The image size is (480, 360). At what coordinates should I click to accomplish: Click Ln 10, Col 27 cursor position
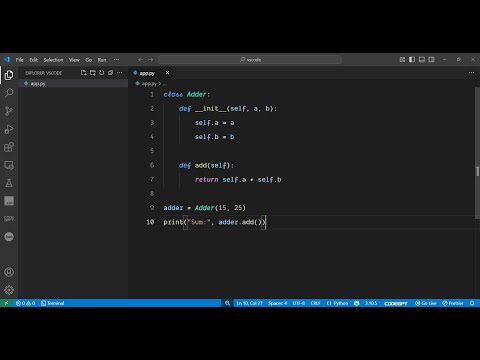tap(249, 303)
